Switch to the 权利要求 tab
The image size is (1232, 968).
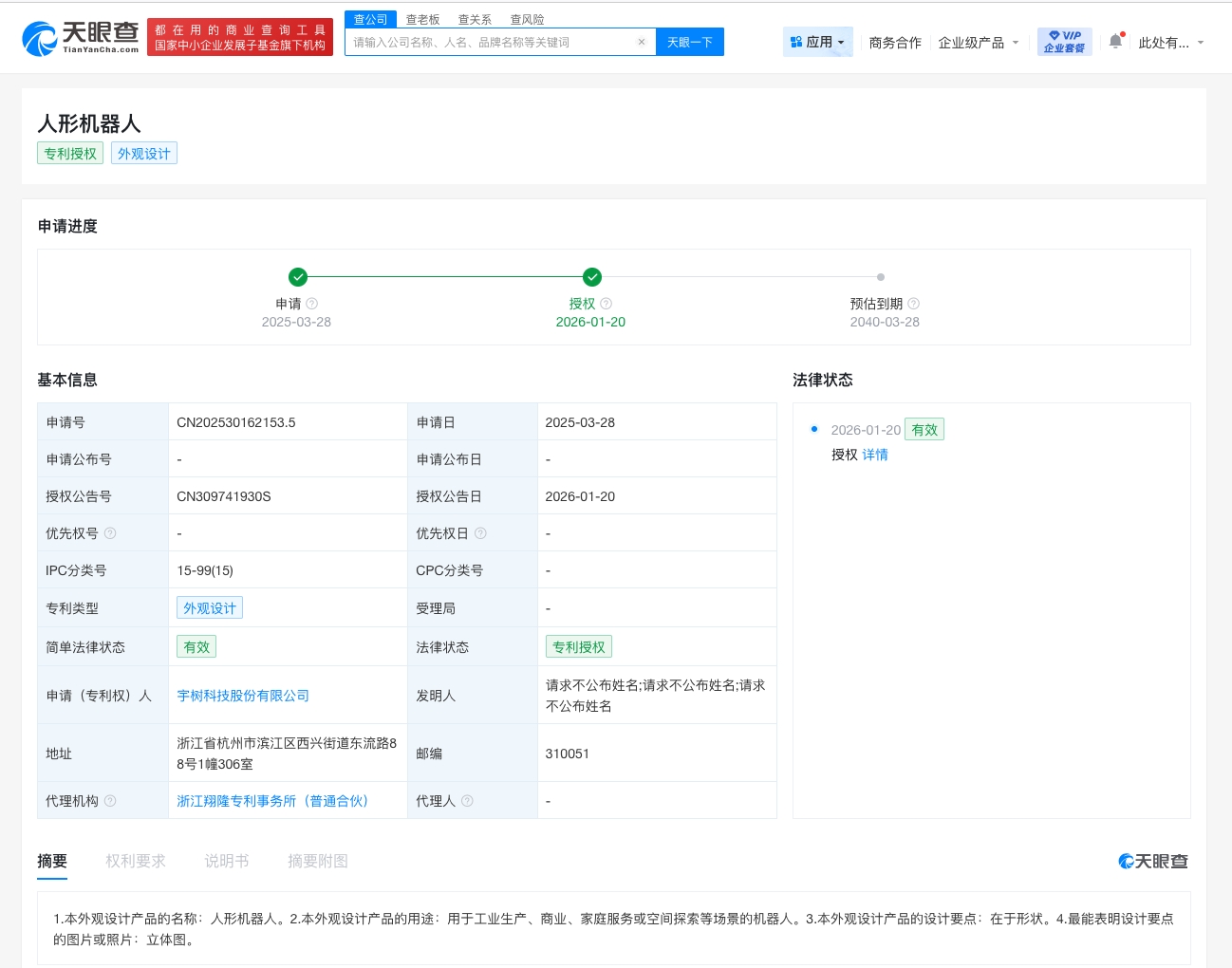(x=136, y=861)
